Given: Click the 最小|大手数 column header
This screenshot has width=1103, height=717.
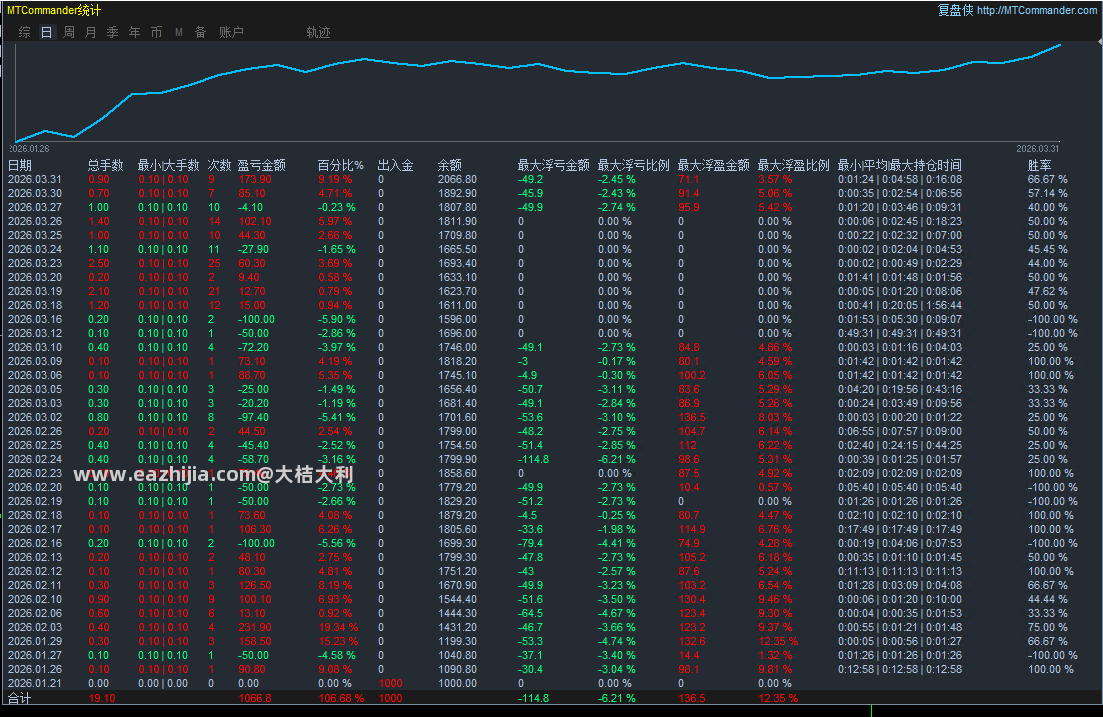Looking at the screenshot, I should click(x=168, y=165).
